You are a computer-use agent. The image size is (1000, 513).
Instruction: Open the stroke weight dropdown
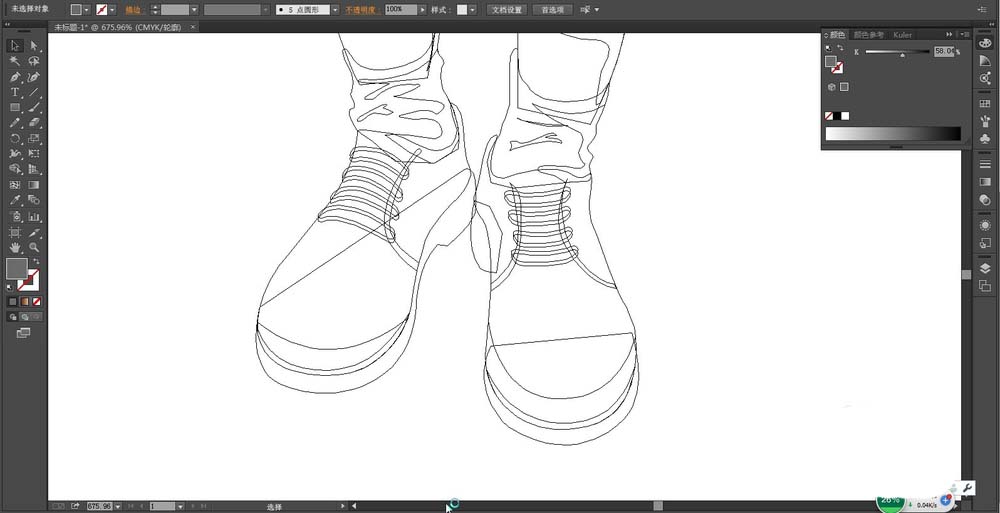coord(194,10)
